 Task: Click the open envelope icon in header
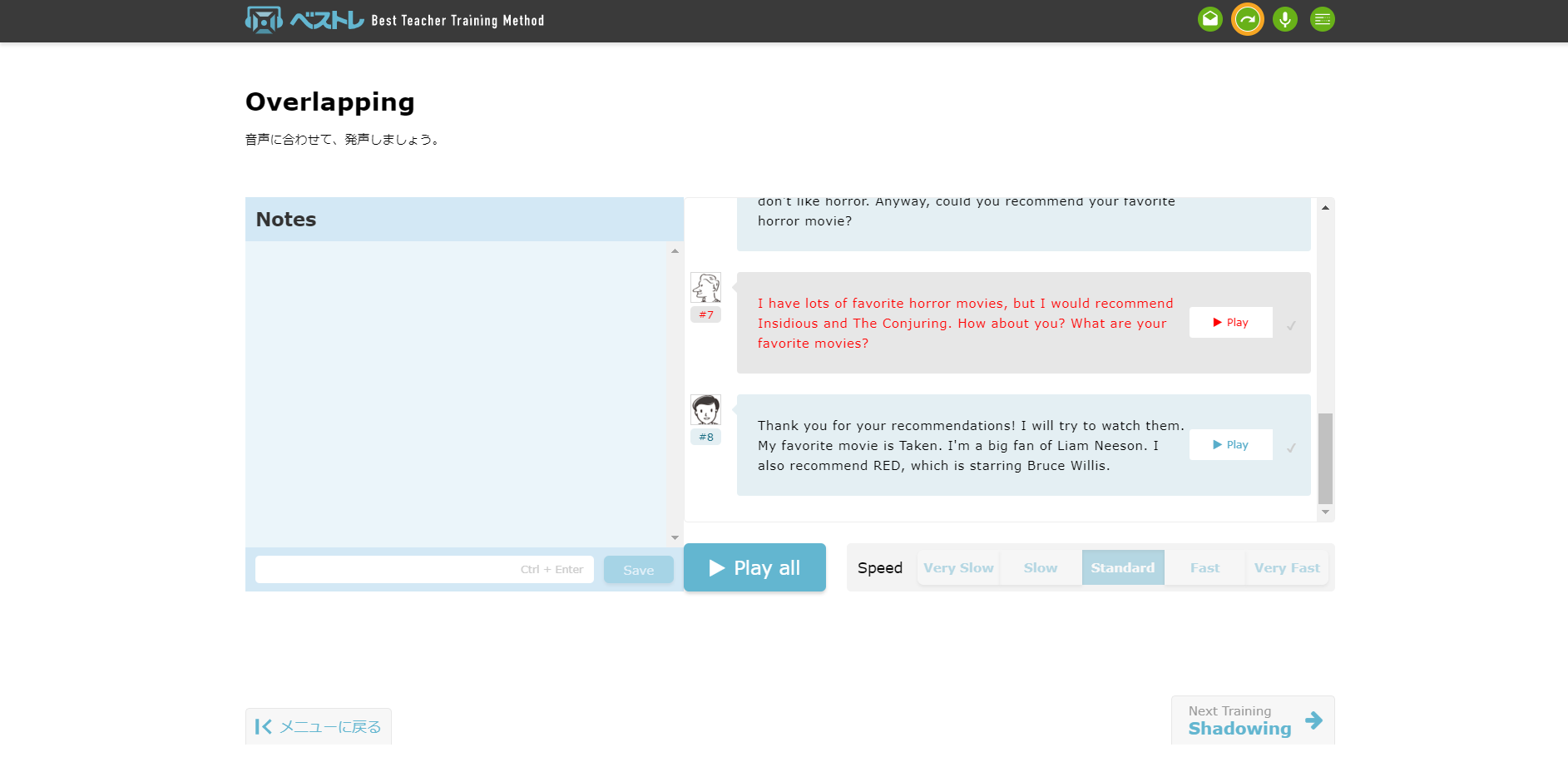point(1209,19)
